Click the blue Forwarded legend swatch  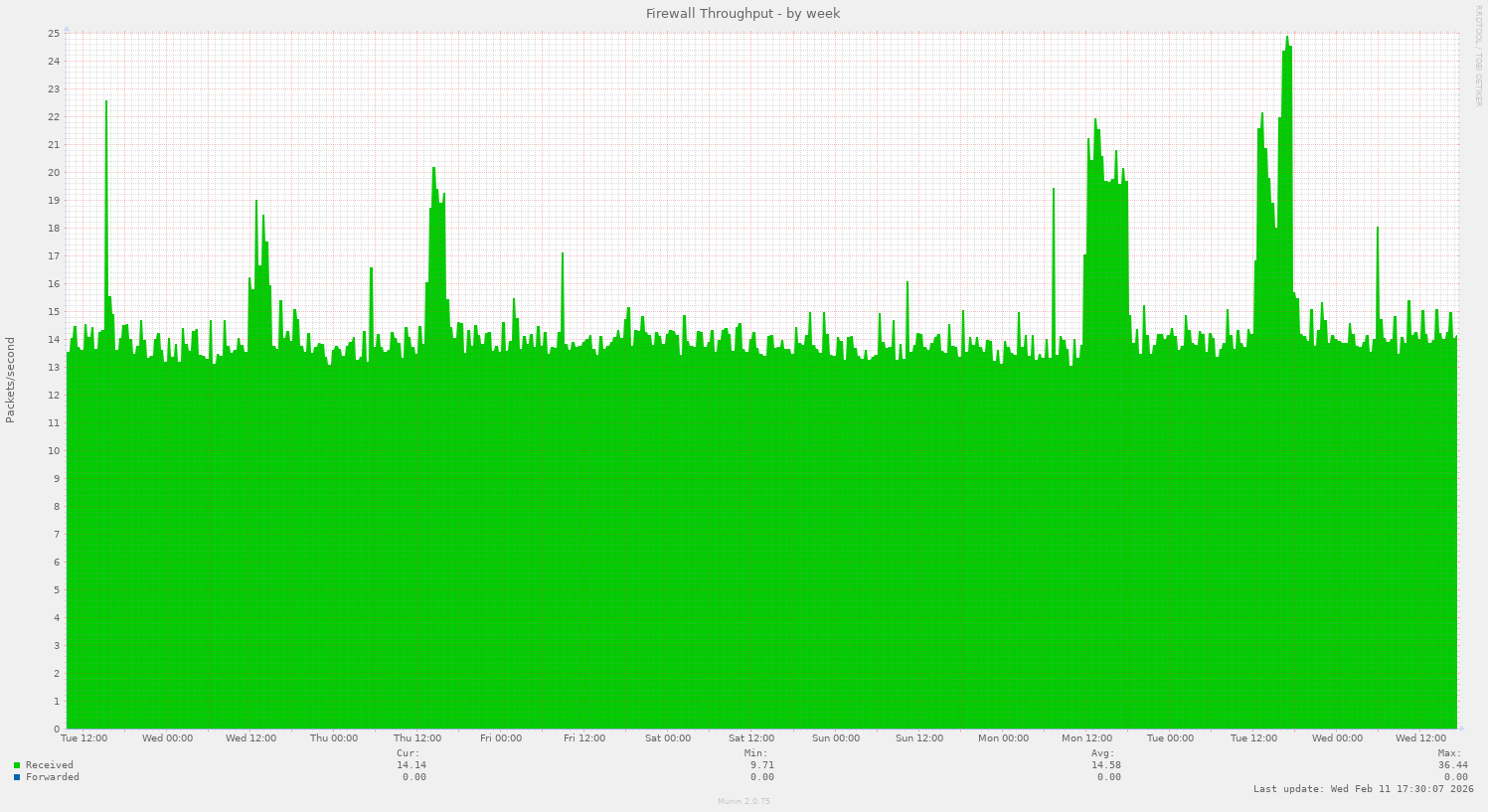(x=16, y=777)
